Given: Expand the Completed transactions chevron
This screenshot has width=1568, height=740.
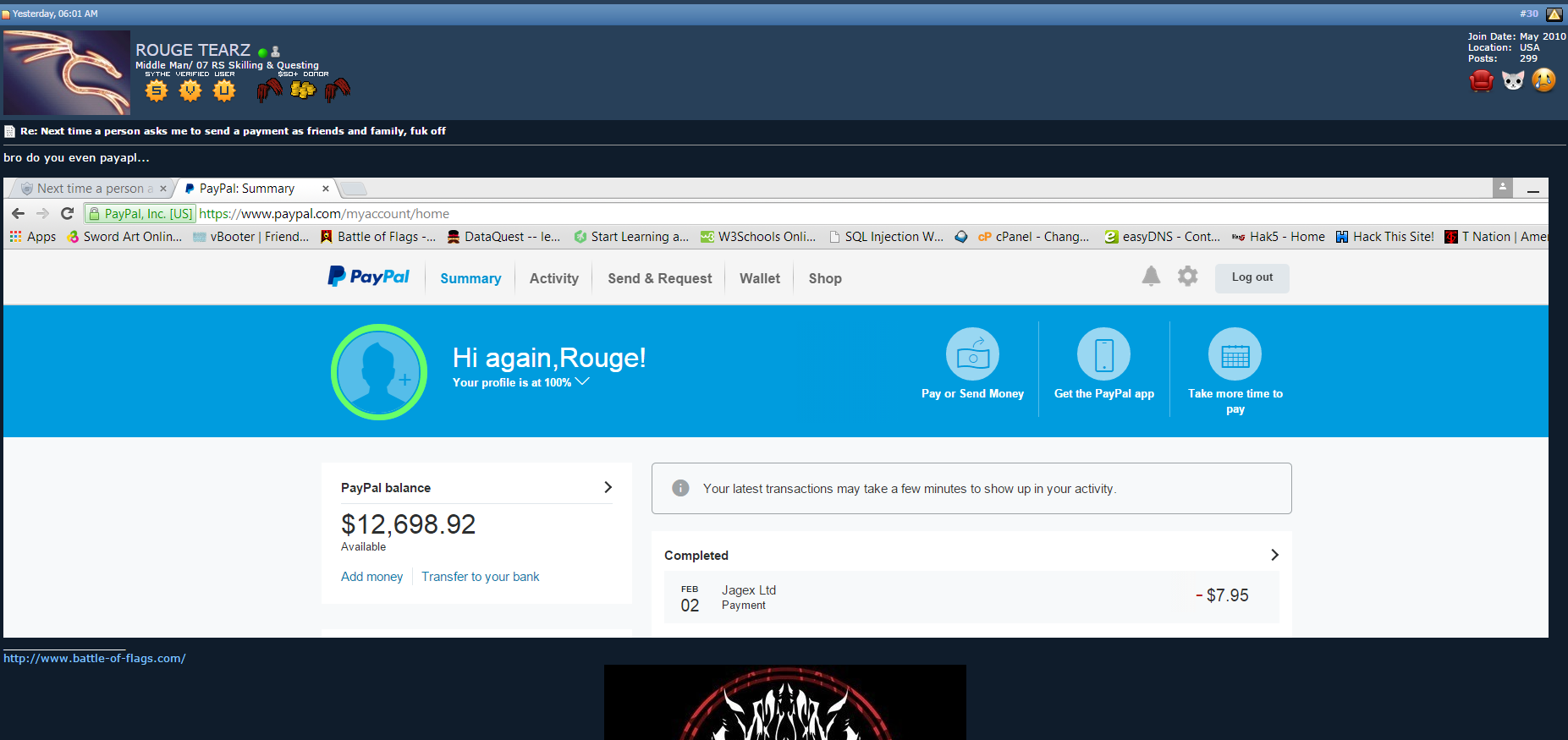Looking at the screenshot, I should [1274, 555].
